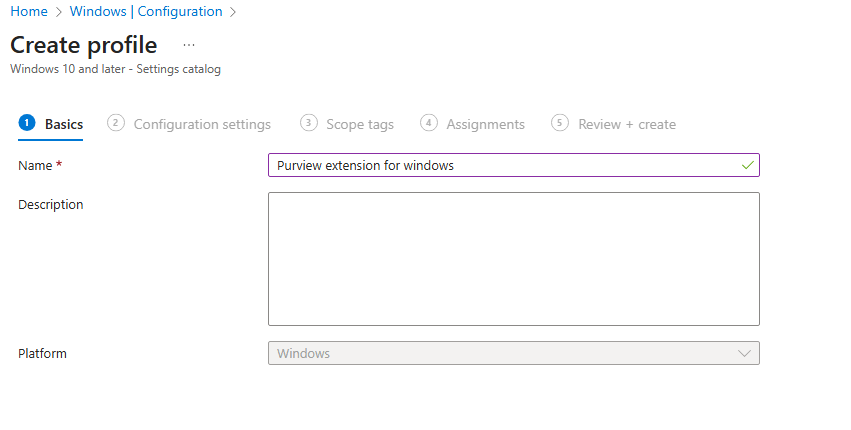
Task: Go to the Assignments step
Action: pyautogui.click(x=473, y=124)
